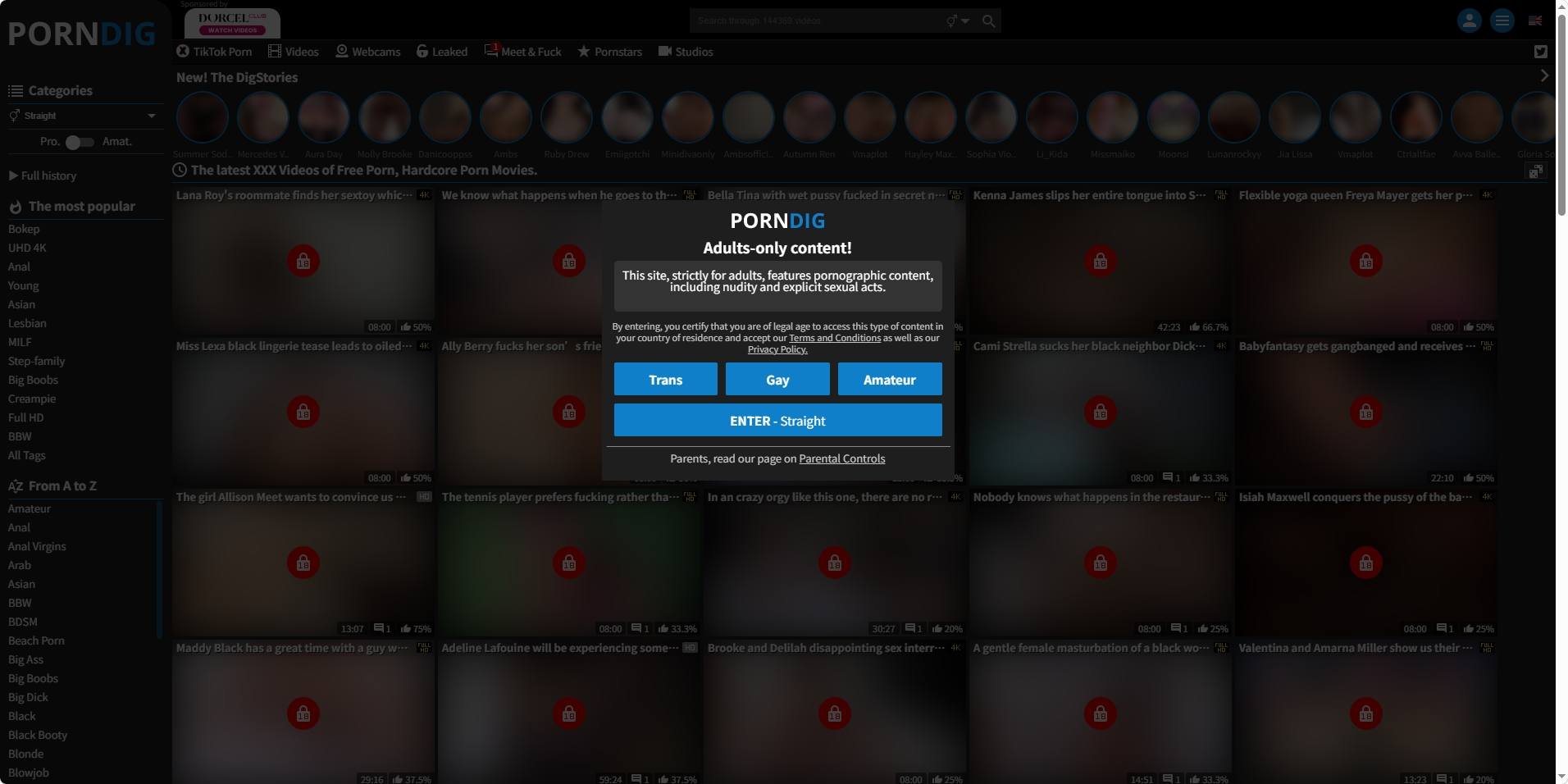Click the lock icon on the girl Allison video
Screen dimensions: 1568x784
pos(303,563)
